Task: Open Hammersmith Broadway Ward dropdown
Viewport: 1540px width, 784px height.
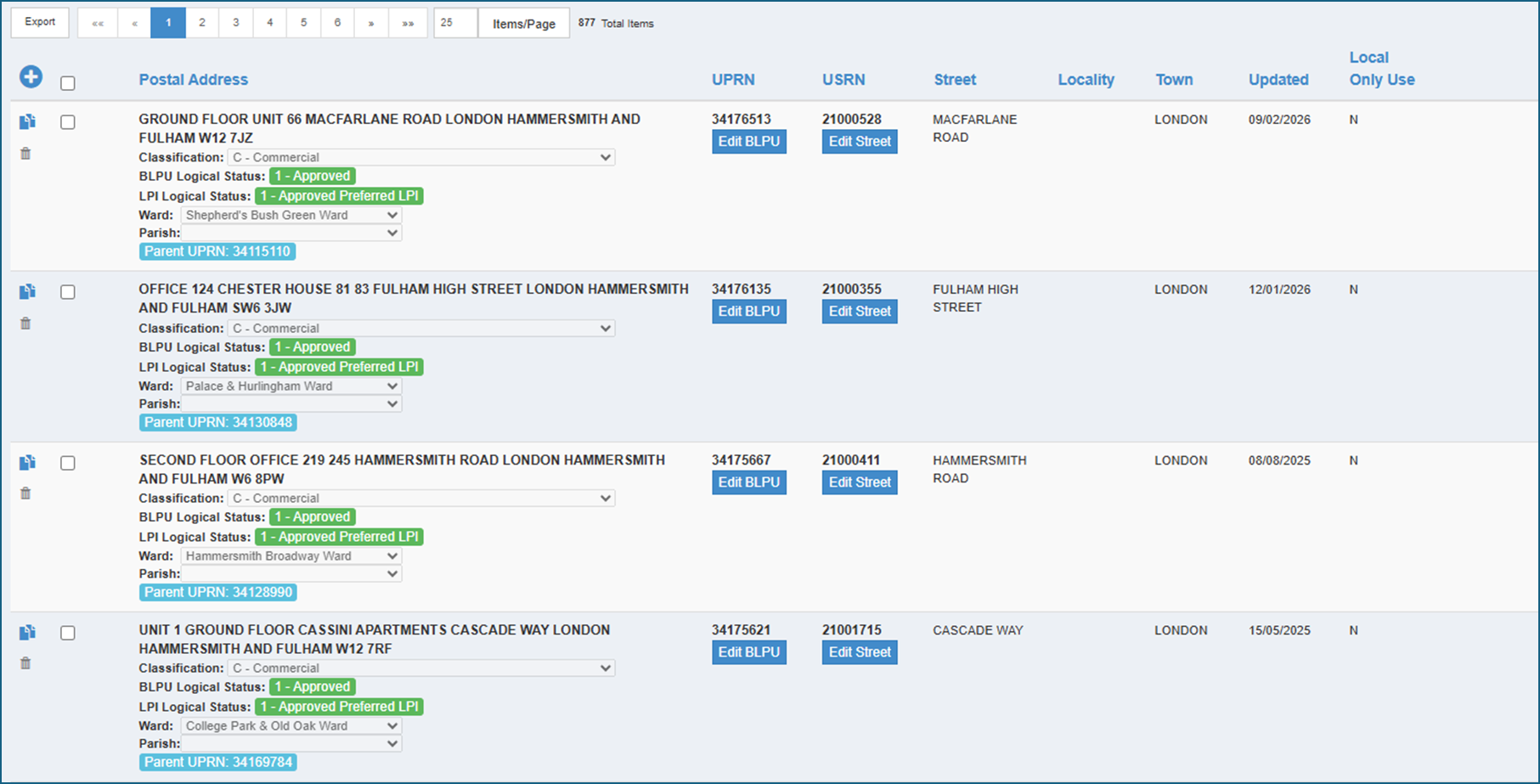Action: tap(291, 556)
